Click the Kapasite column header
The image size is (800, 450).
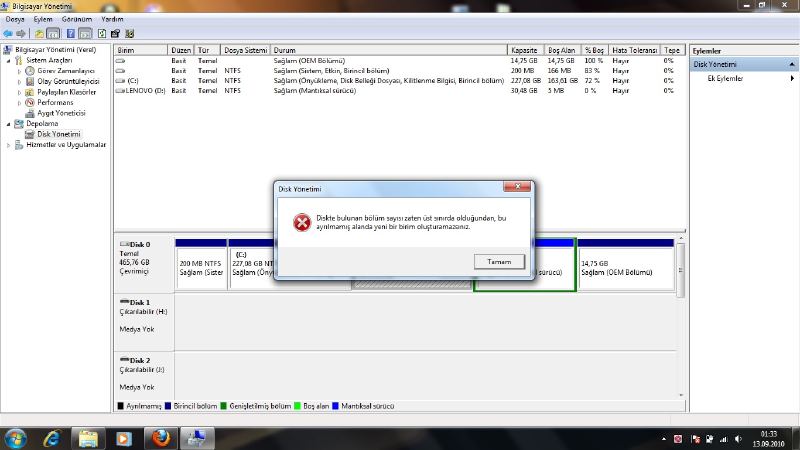pos(524,49)
